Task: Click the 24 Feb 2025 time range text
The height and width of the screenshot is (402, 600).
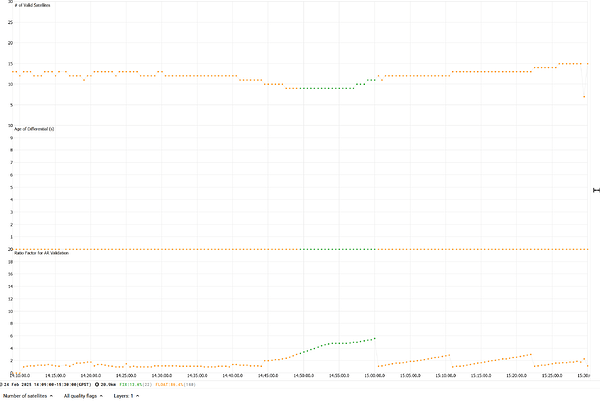Action: pyautogui.click(x=47, y=384)
